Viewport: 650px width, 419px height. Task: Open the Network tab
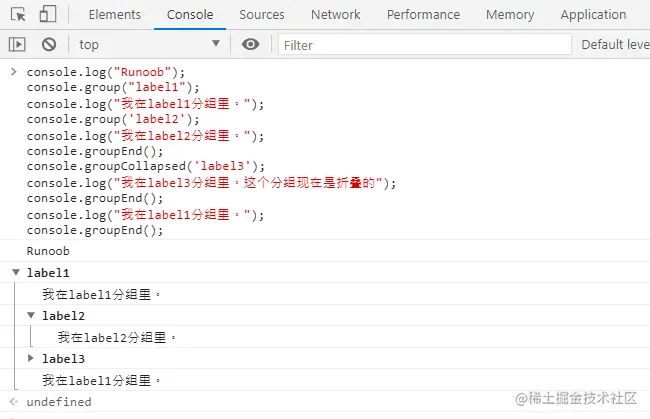[x=335, y=15]
